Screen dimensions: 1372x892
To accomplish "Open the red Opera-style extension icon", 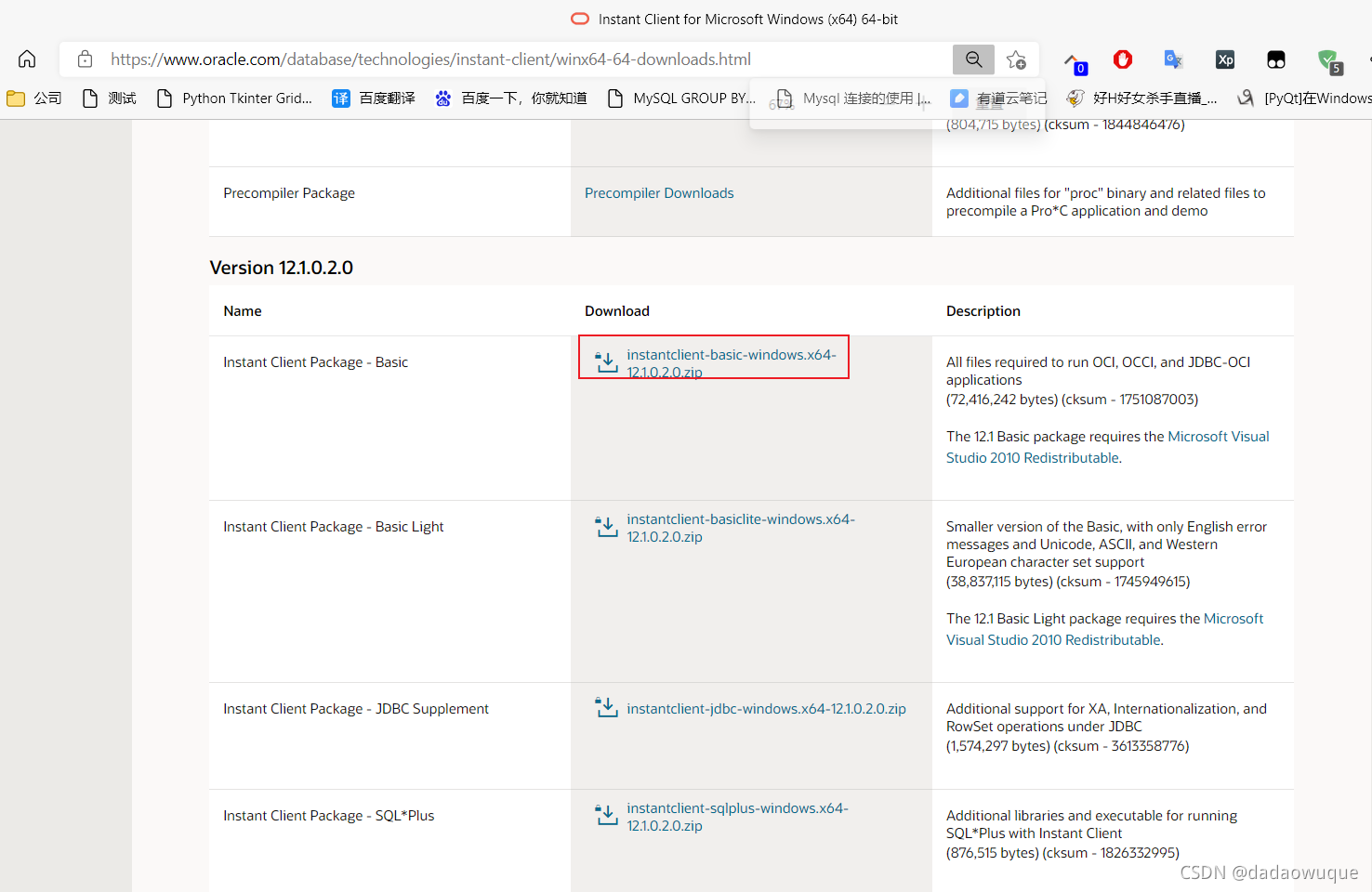I will pyautogui.click(x=1123, y=59).
